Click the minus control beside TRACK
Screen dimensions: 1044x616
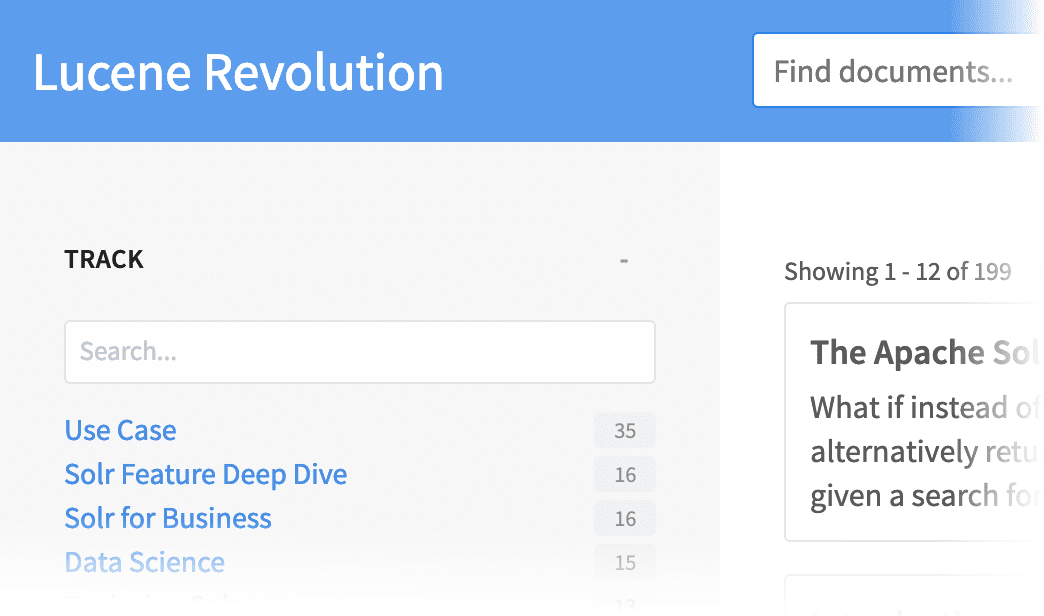pos(624,259)
